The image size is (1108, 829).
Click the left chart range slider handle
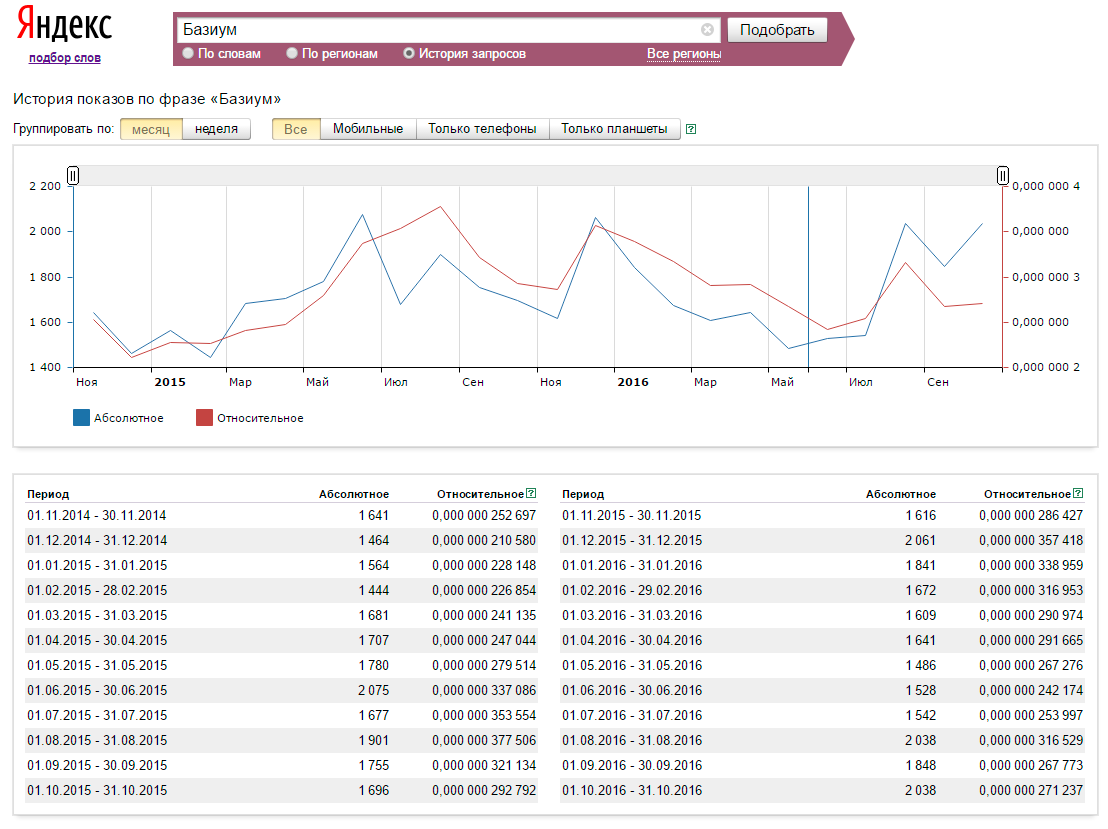pyautogui.click(x=73, y=175)
